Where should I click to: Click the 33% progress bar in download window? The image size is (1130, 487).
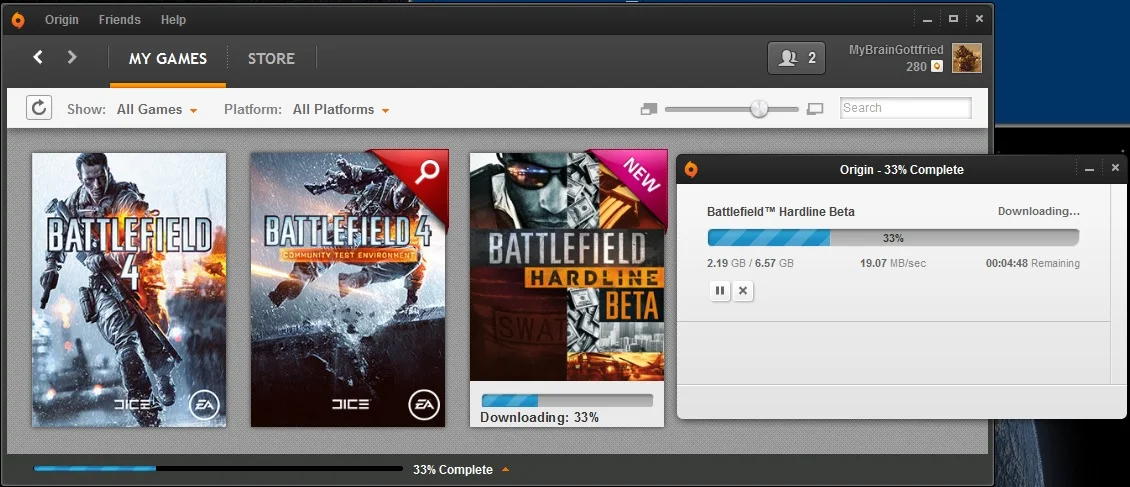[x=893, y=238]
